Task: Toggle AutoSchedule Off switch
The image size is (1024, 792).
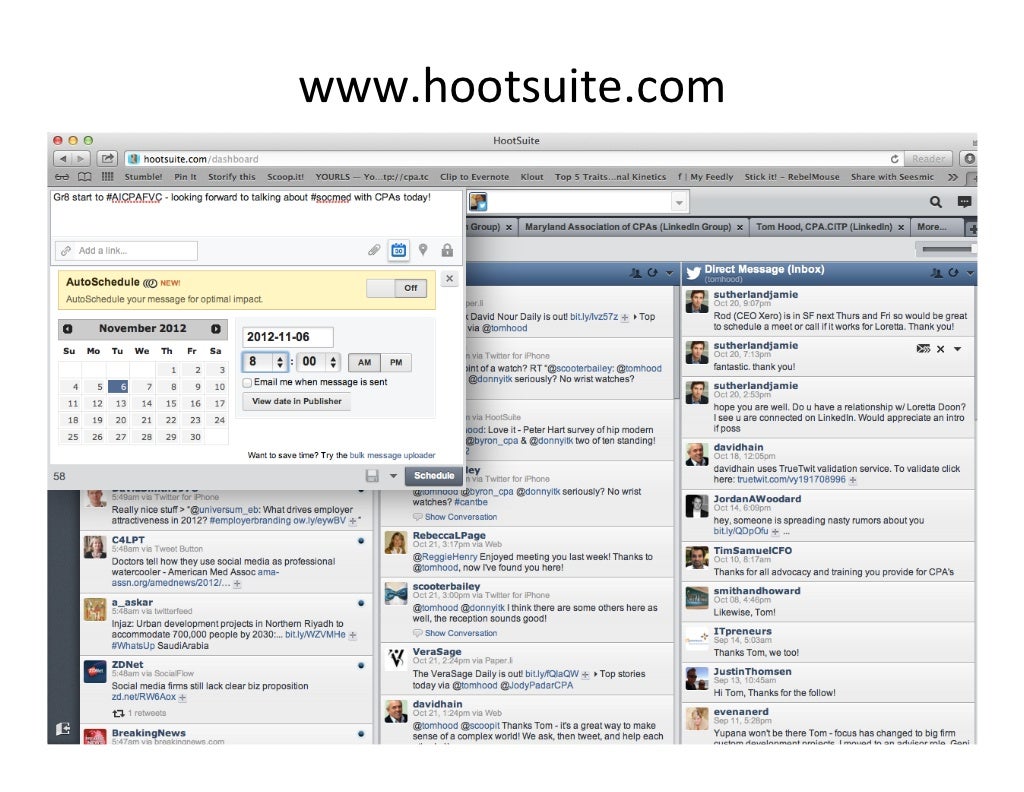Action: pyautogui.click(x=397, y=288)
